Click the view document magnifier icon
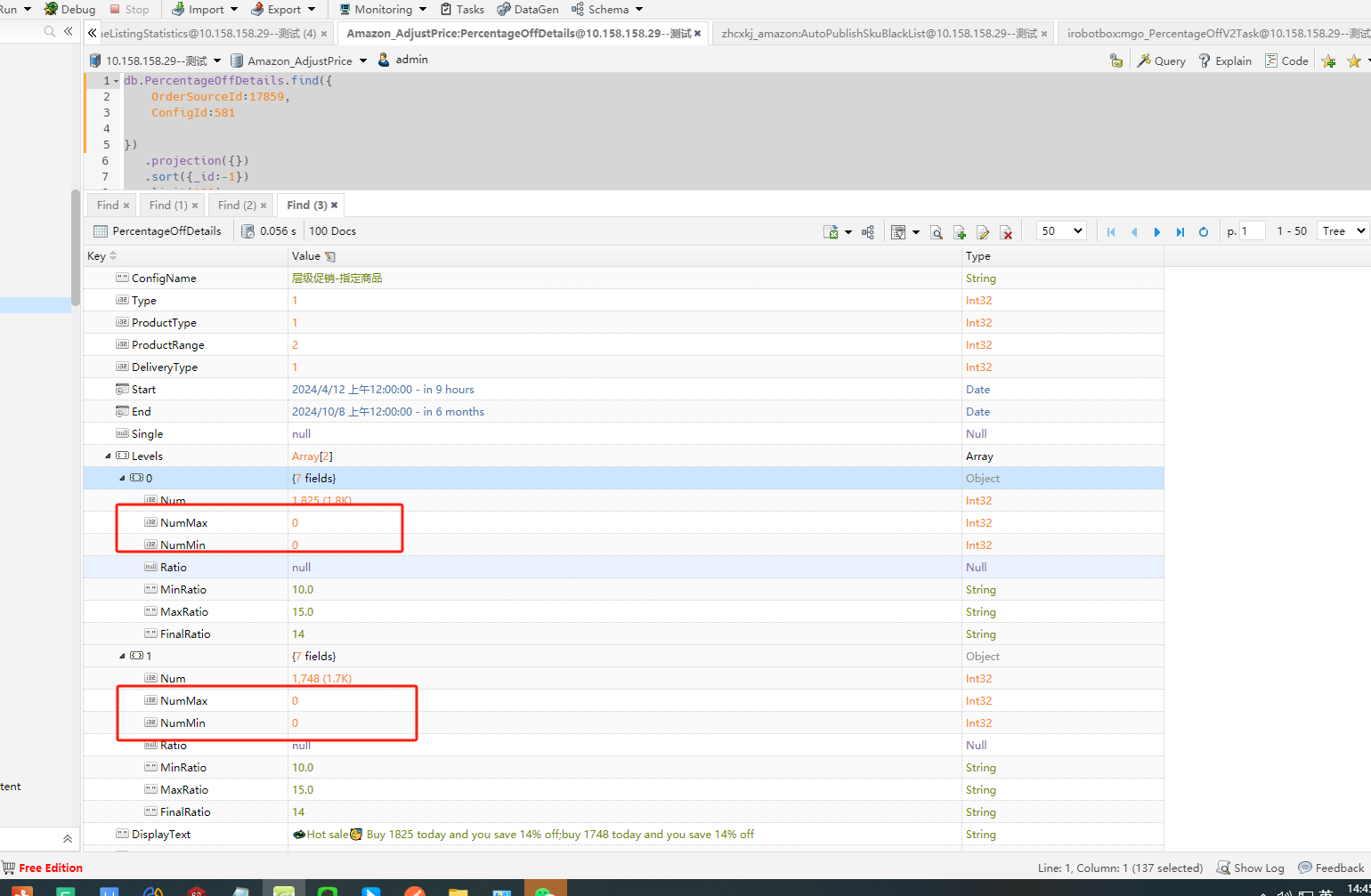This screenshot has width=1371, height=896. pyautogui.click(x=937, y=231)
